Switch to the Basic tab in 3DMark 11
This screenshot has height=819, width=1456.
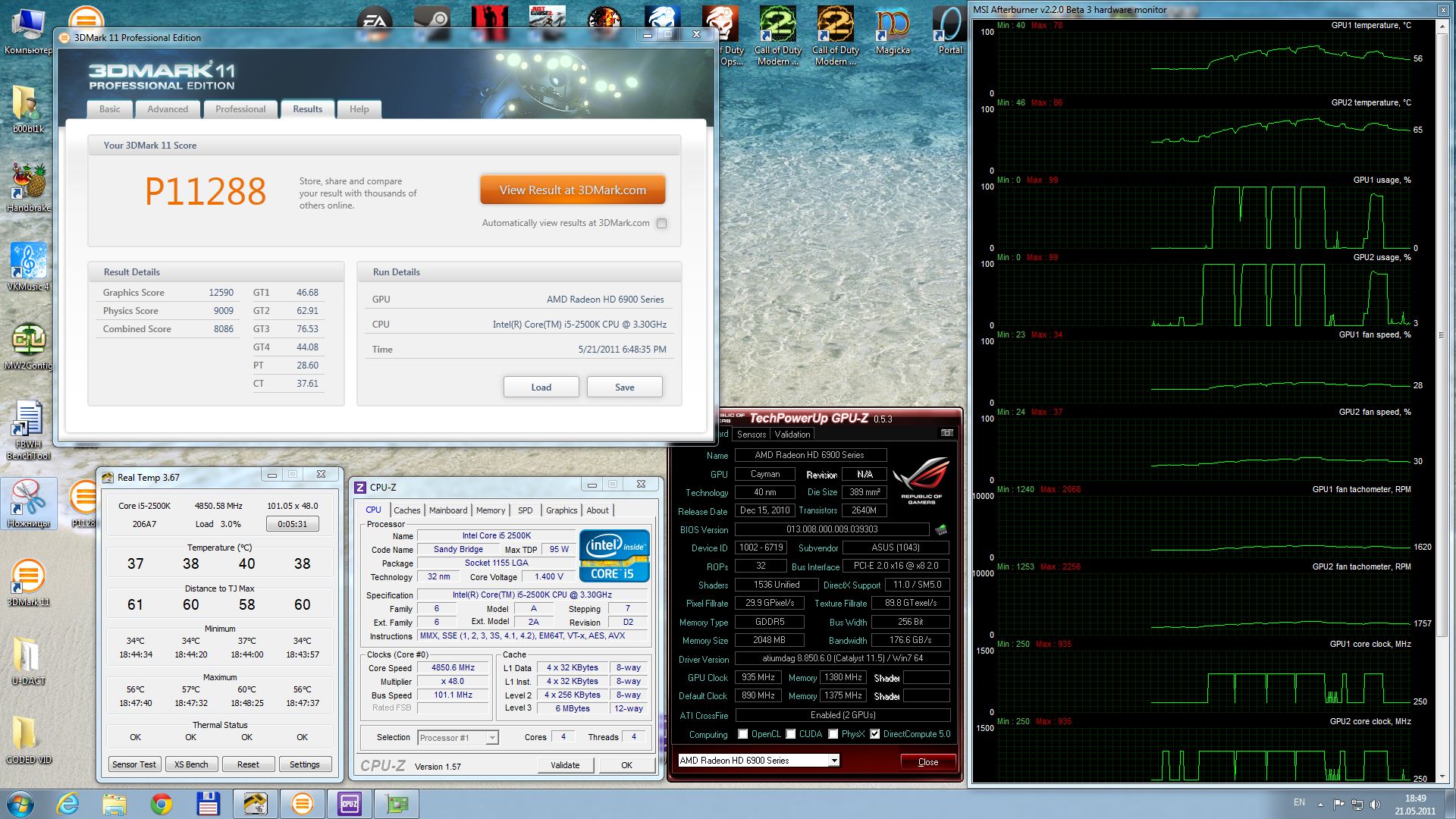[x=110, y=109]
